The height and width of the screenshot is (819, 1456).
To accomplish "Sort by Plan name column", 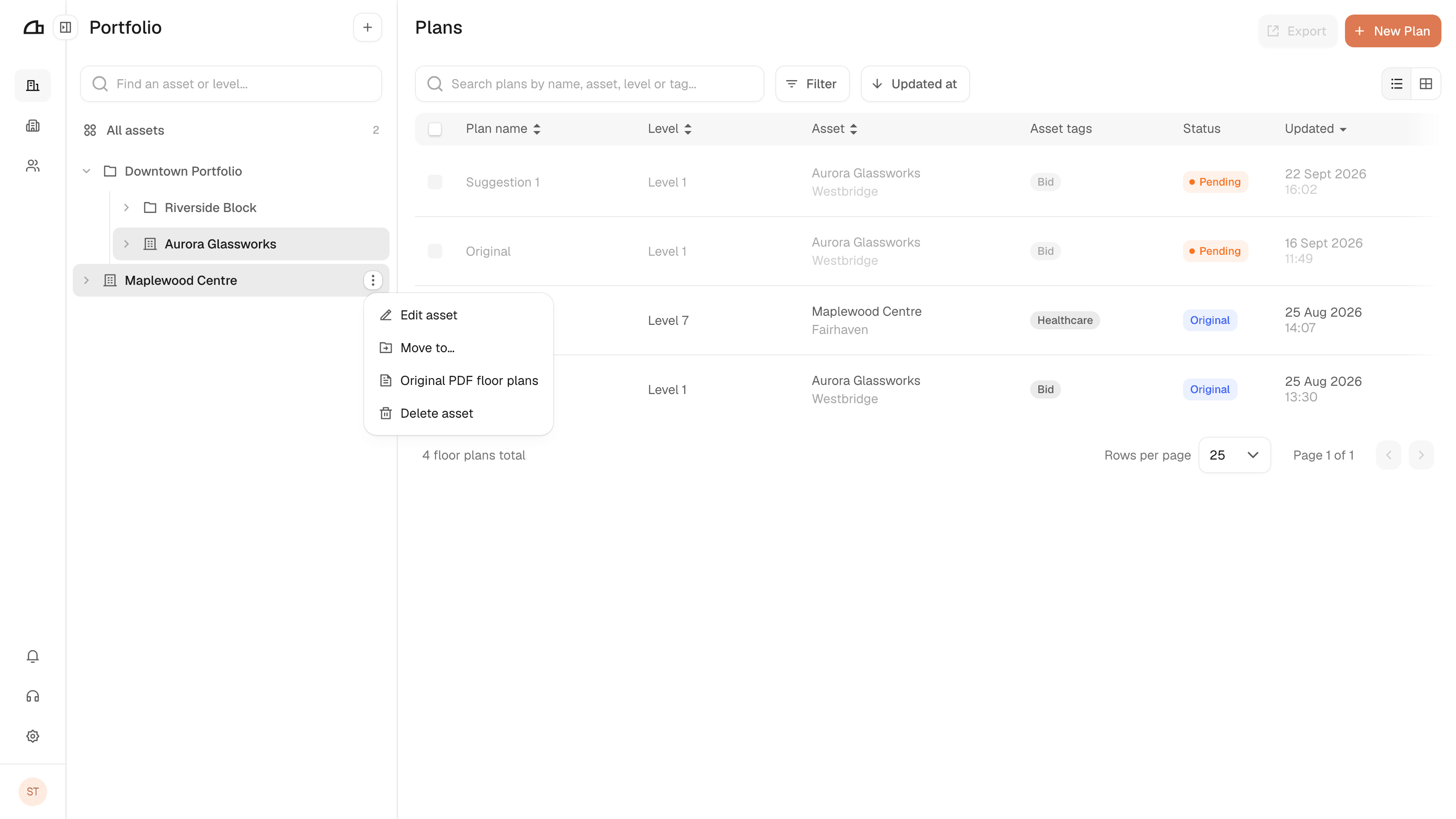I will (x=503, y=129).
